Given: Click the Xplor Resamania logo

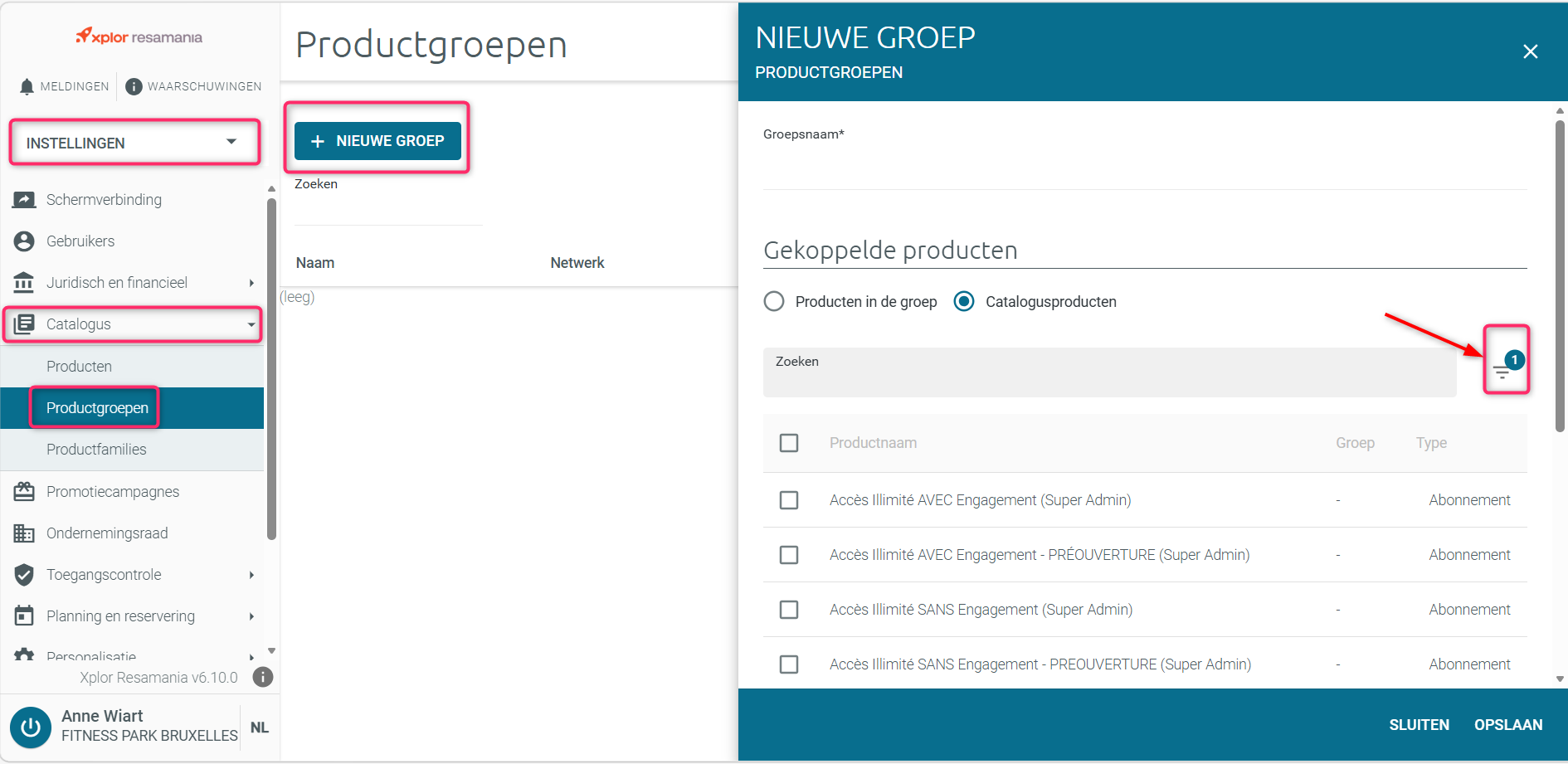Looking at the screenshot, I should pyautogui.click(x=139, y=36).
